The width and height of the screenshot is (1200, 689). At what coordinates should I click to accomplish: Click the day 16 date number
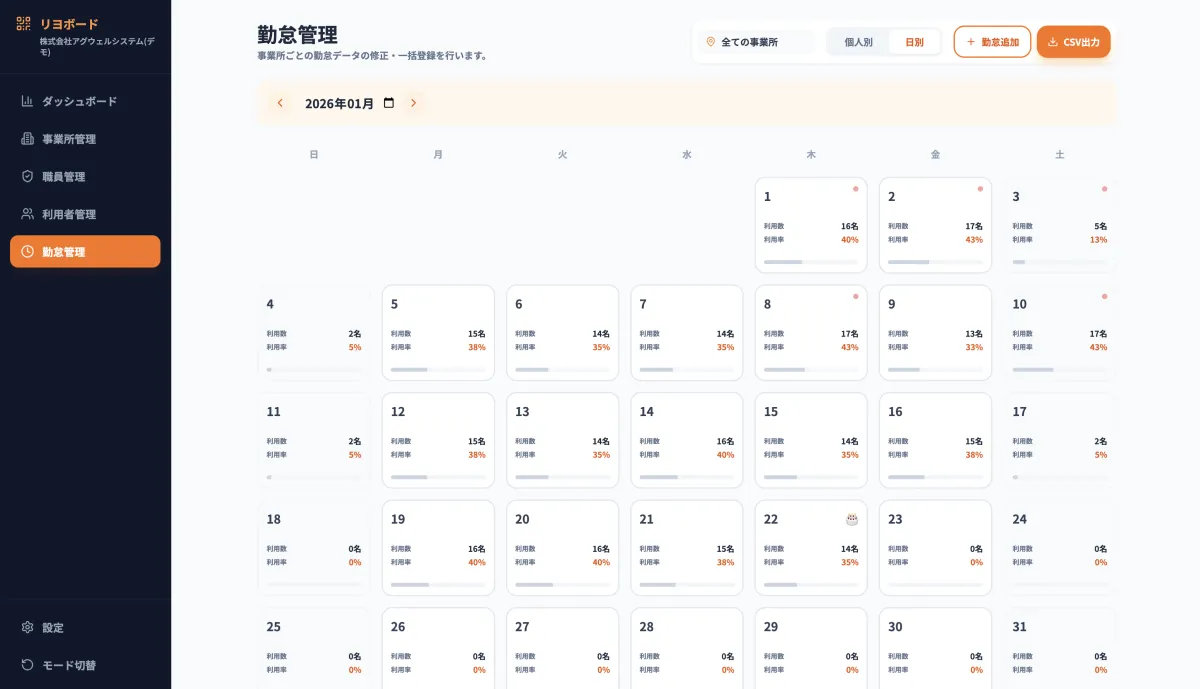click(x=895, y=411)
